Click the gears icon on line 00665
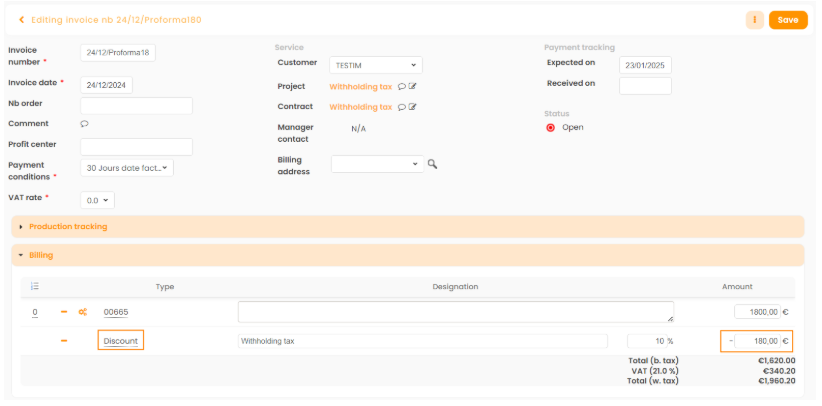The image size is (822, 406). click(82, 312)
